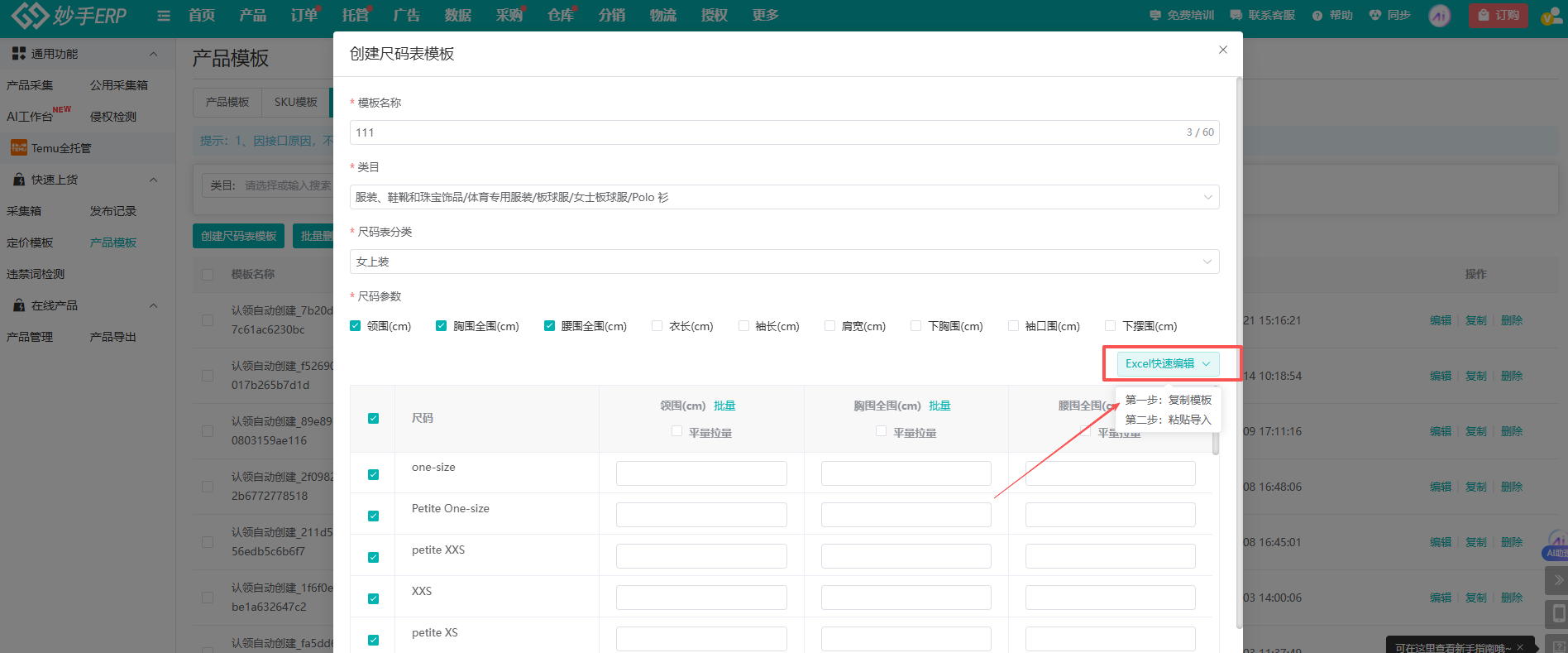Enable the 下胸围(cm) checkbox
The height and width of the screenshot is (653, 1568).
point(915,326)
